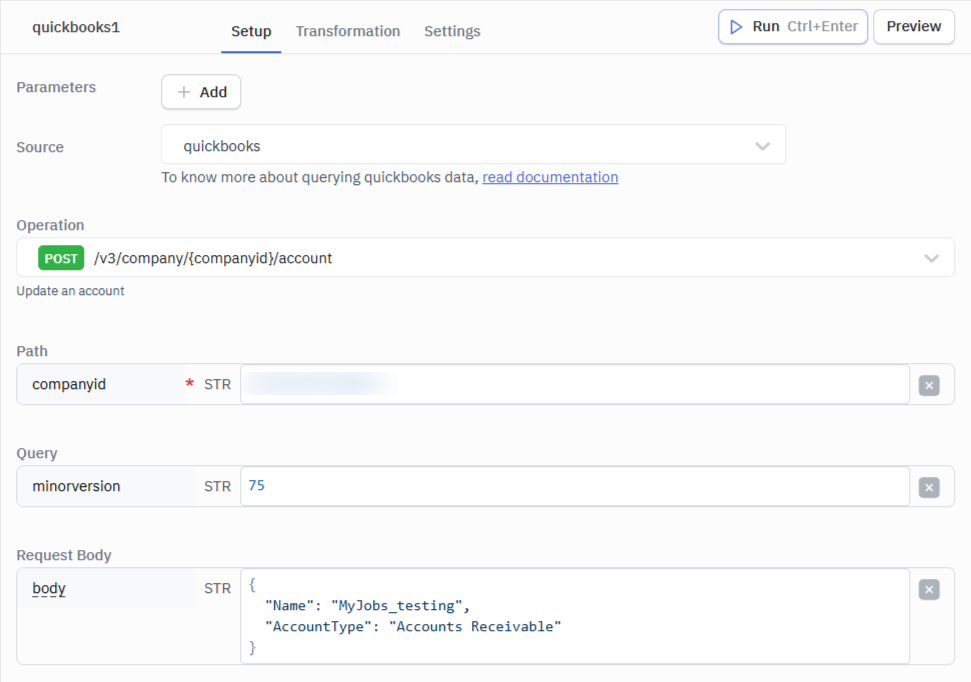Image resolution: width=971 pixels, height=682 pixels.
Task: Click the green POST method badge
Action: point(61,258)
